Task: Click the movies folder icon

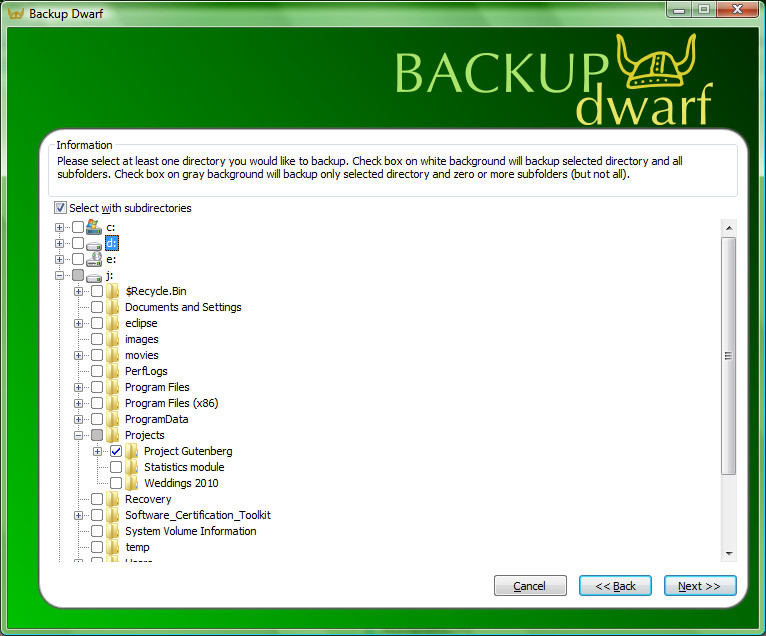Action: (113, 355)
